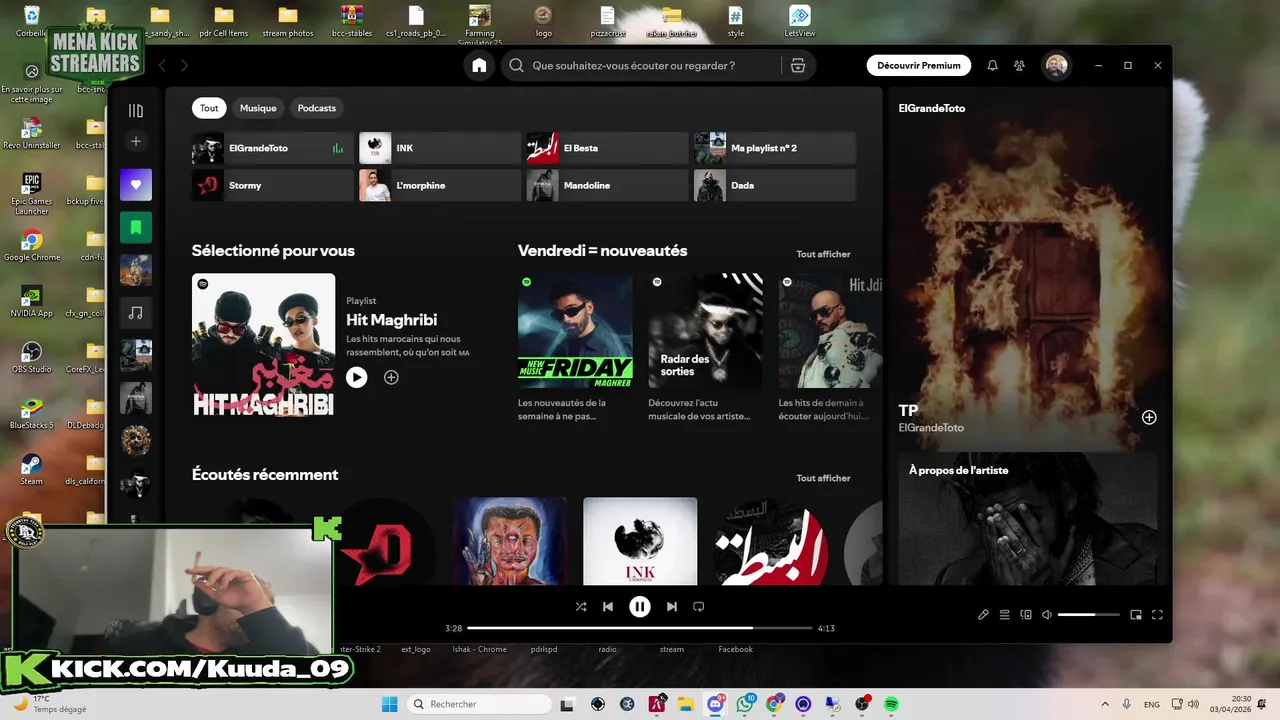Select the Musique filter chip
This screenshot has width=1280, height=720.
tap(258, 108)
